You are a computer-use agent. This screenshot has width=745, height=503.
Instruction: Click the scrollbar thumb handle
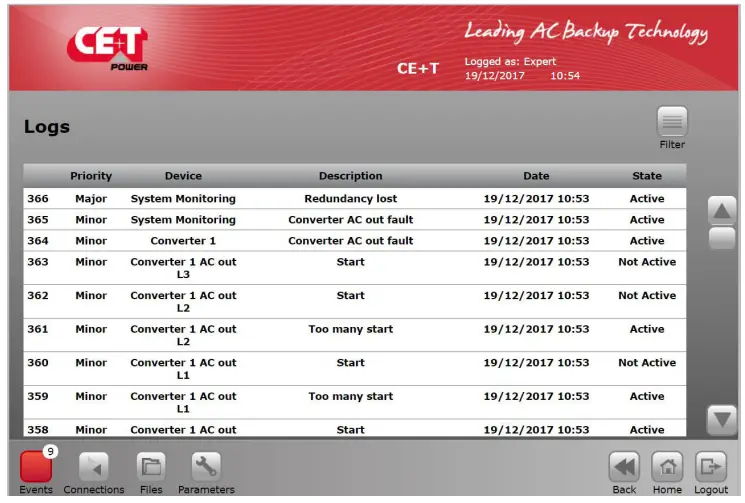tap(722, 238)
